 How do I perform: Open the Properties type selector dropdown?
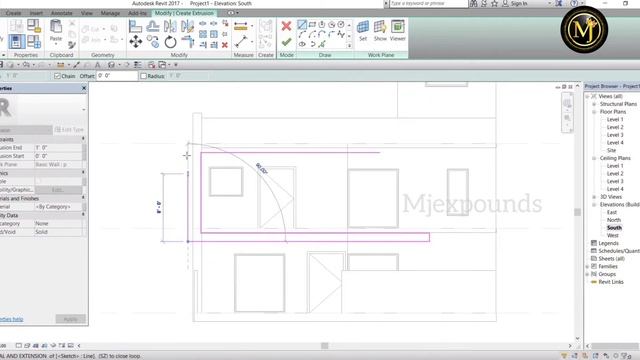pos(84,109)
